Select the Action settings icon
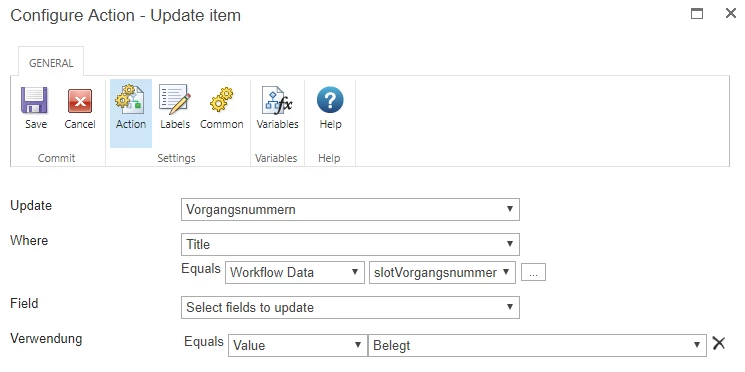This screenshot has height=372, width=745. click(130, 98)
